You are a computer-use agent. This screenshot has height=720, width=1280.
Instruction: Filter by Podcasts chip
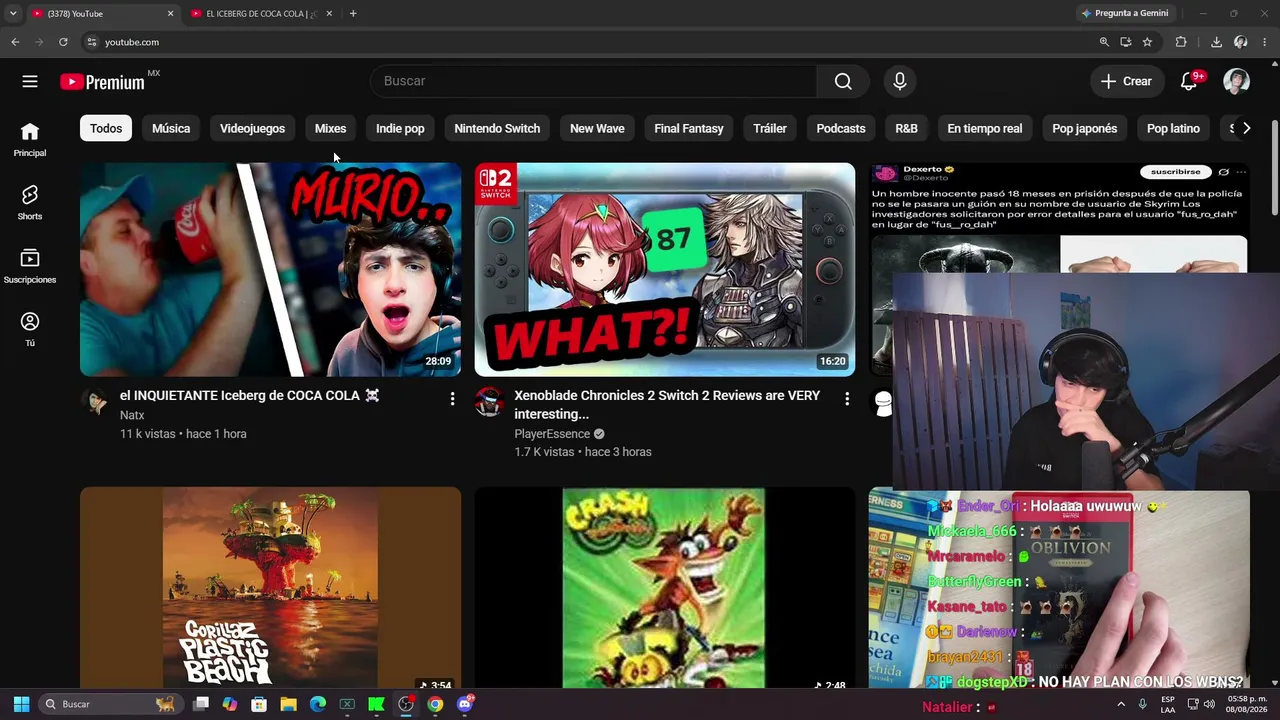pos(841,128)
